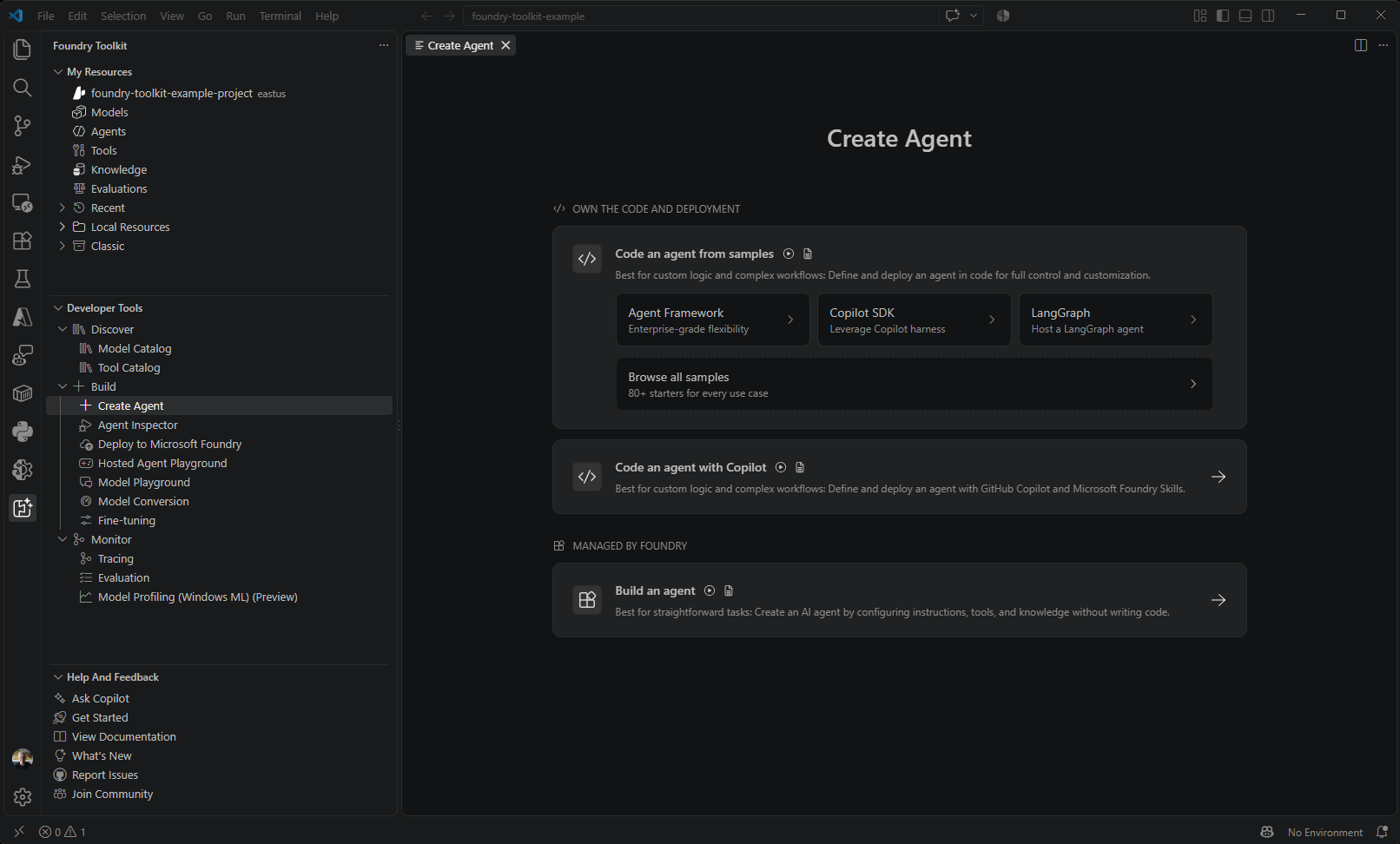
Task: Open notifications bell in status bar
Action: tap(1383, 832)
